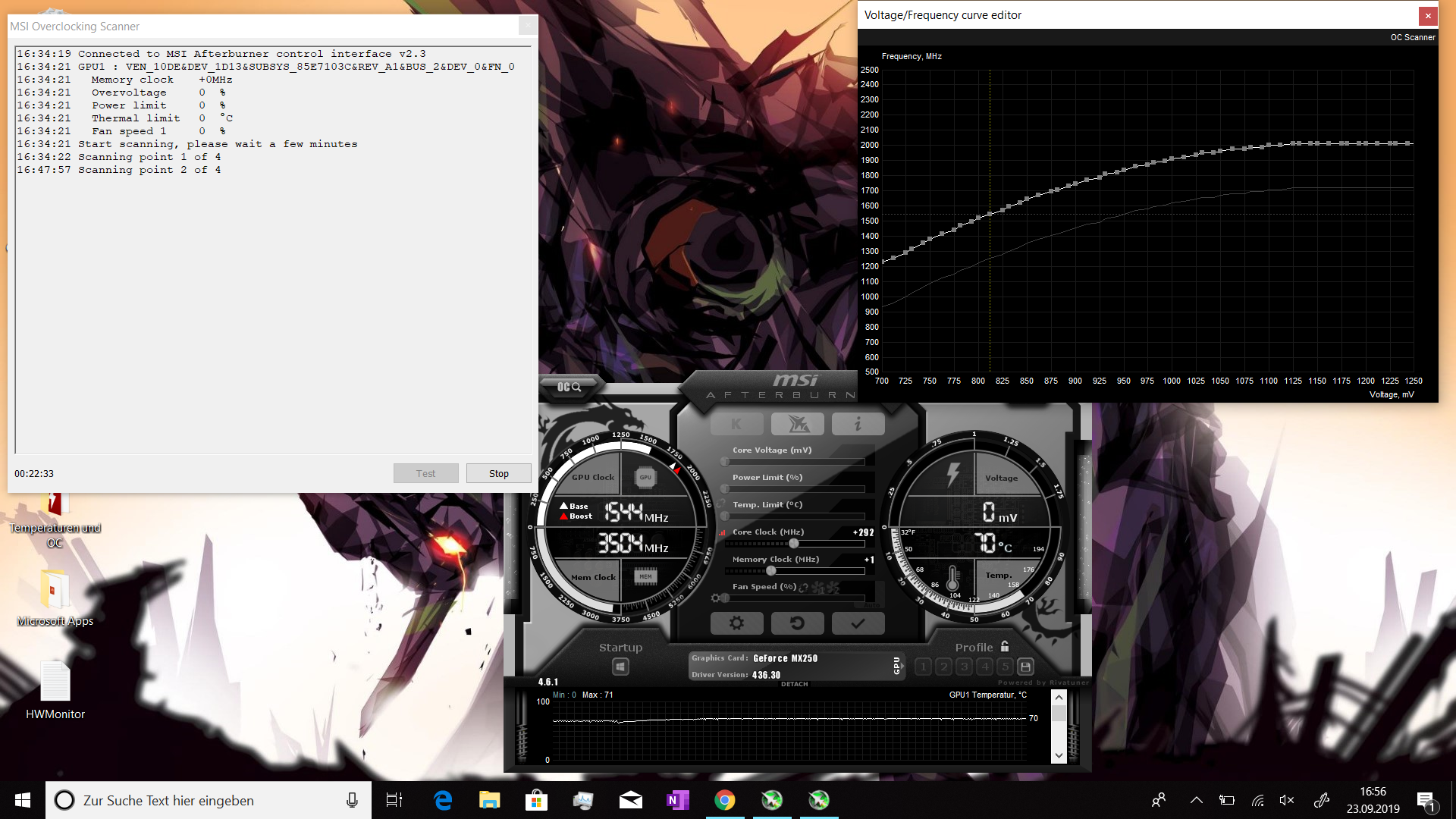This screenshot has width=1456, height=819.
Task: Switch to Profile slot 3
Action: click(964, 667)
